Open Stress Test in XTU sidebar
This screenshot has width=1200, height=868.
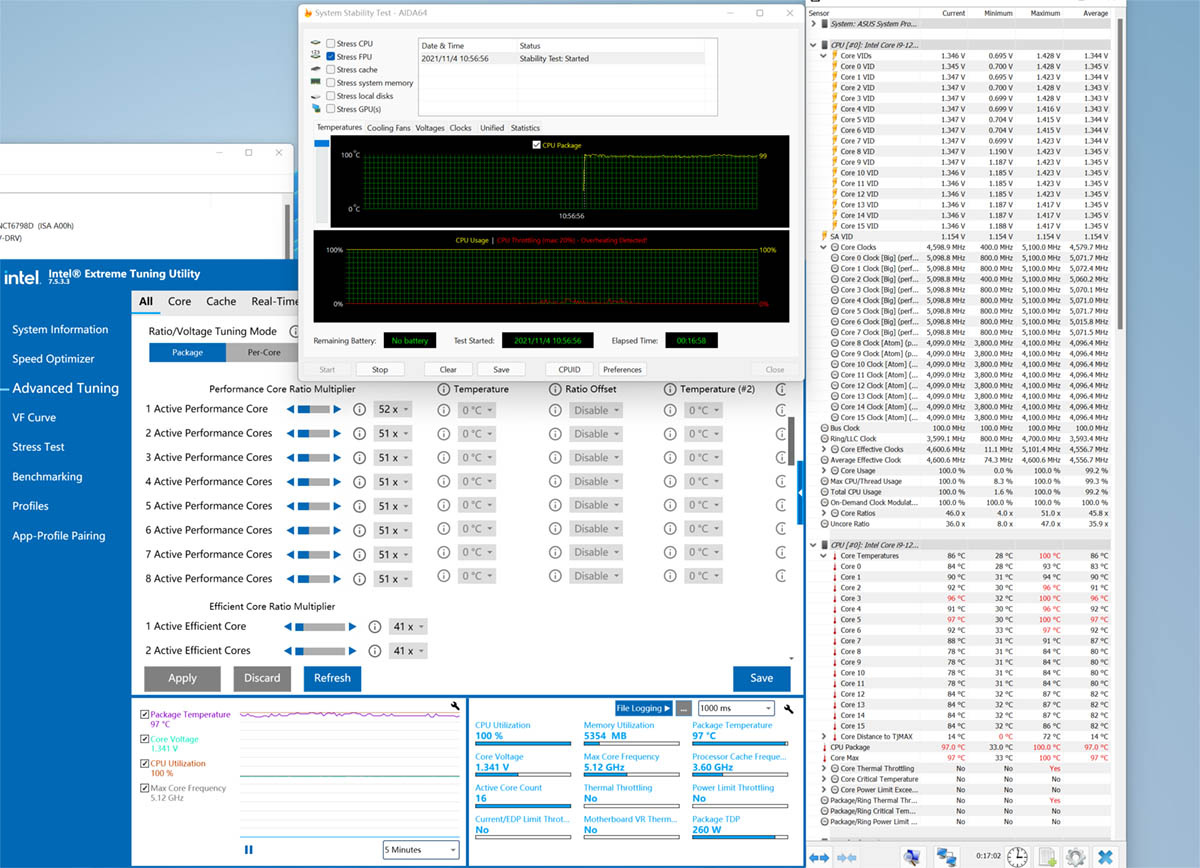[38, 447]
